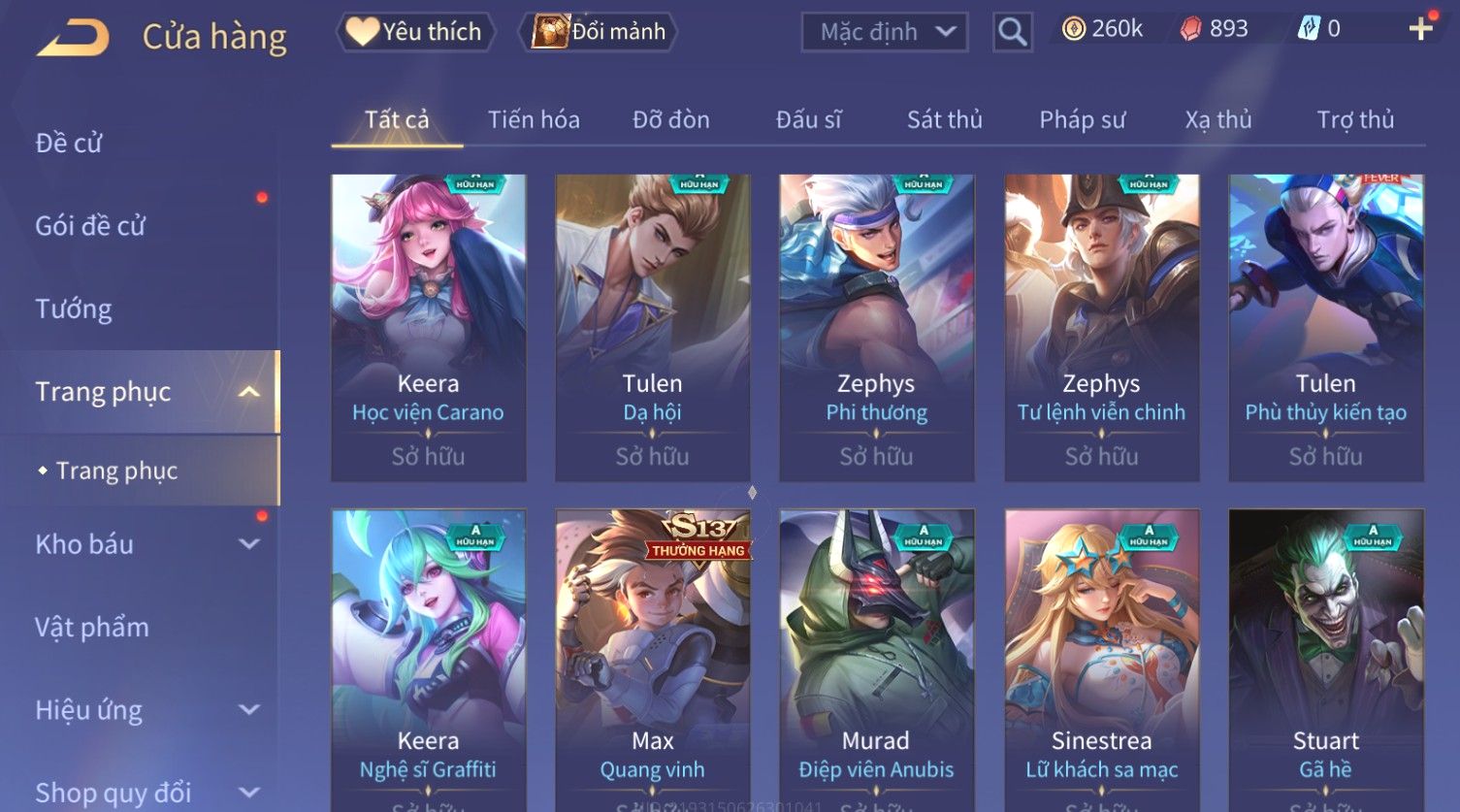The width and height of the screenshot is (1460, 812).
Task: Go back using the golden return arrow
Action: pos(73,37)
